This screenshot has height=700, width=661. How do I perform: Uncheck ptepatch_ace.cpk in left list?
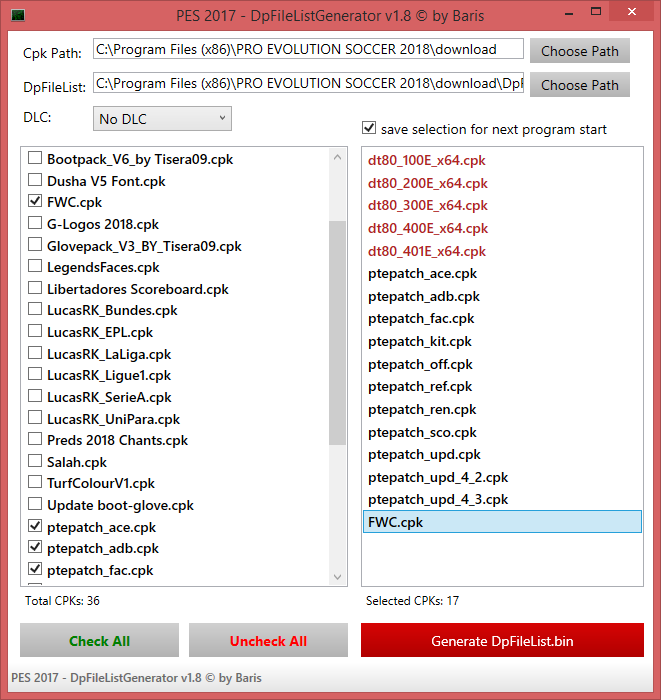35,526
